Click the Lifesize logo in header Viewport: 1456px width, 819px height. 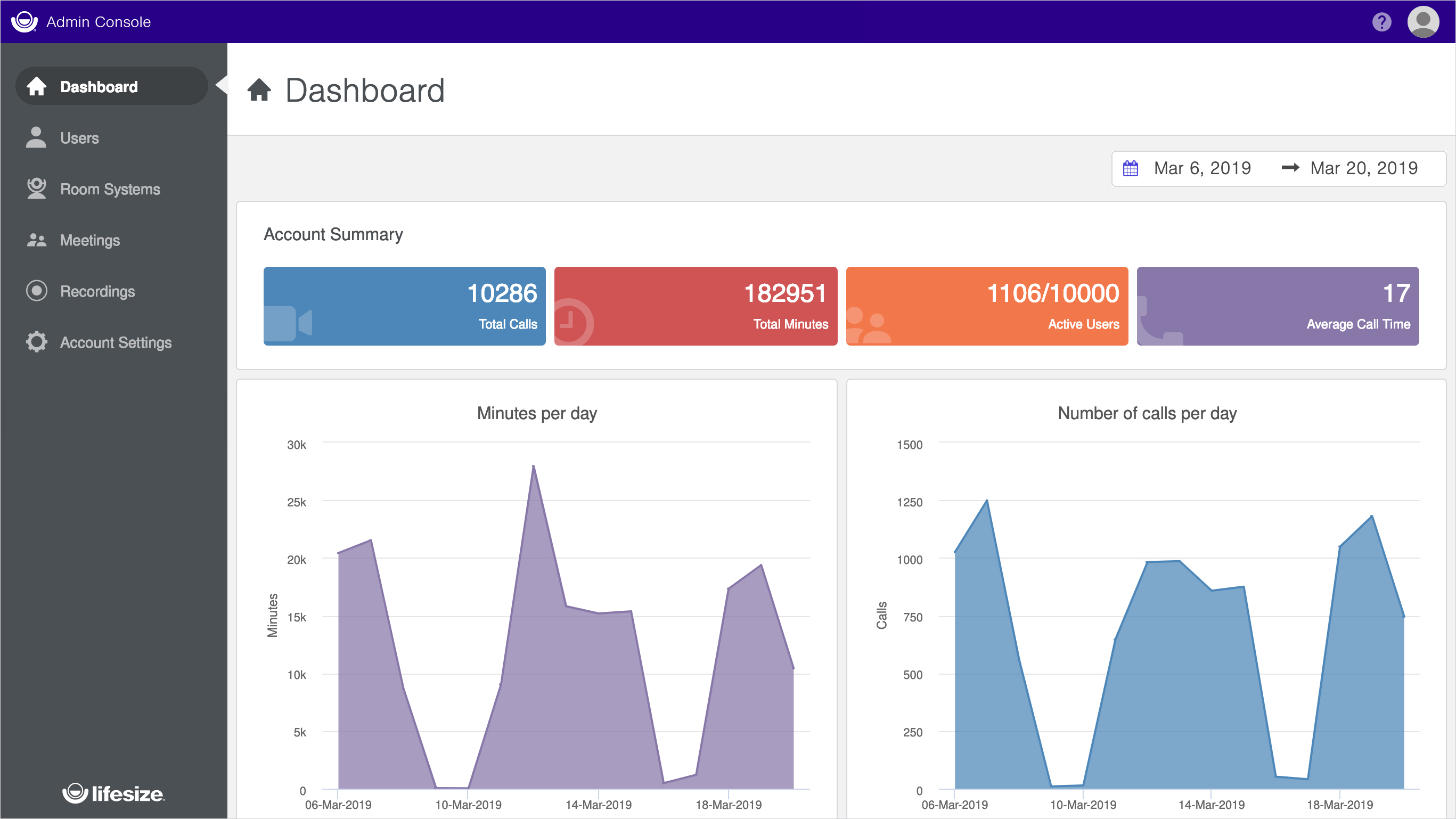point(24,22)
